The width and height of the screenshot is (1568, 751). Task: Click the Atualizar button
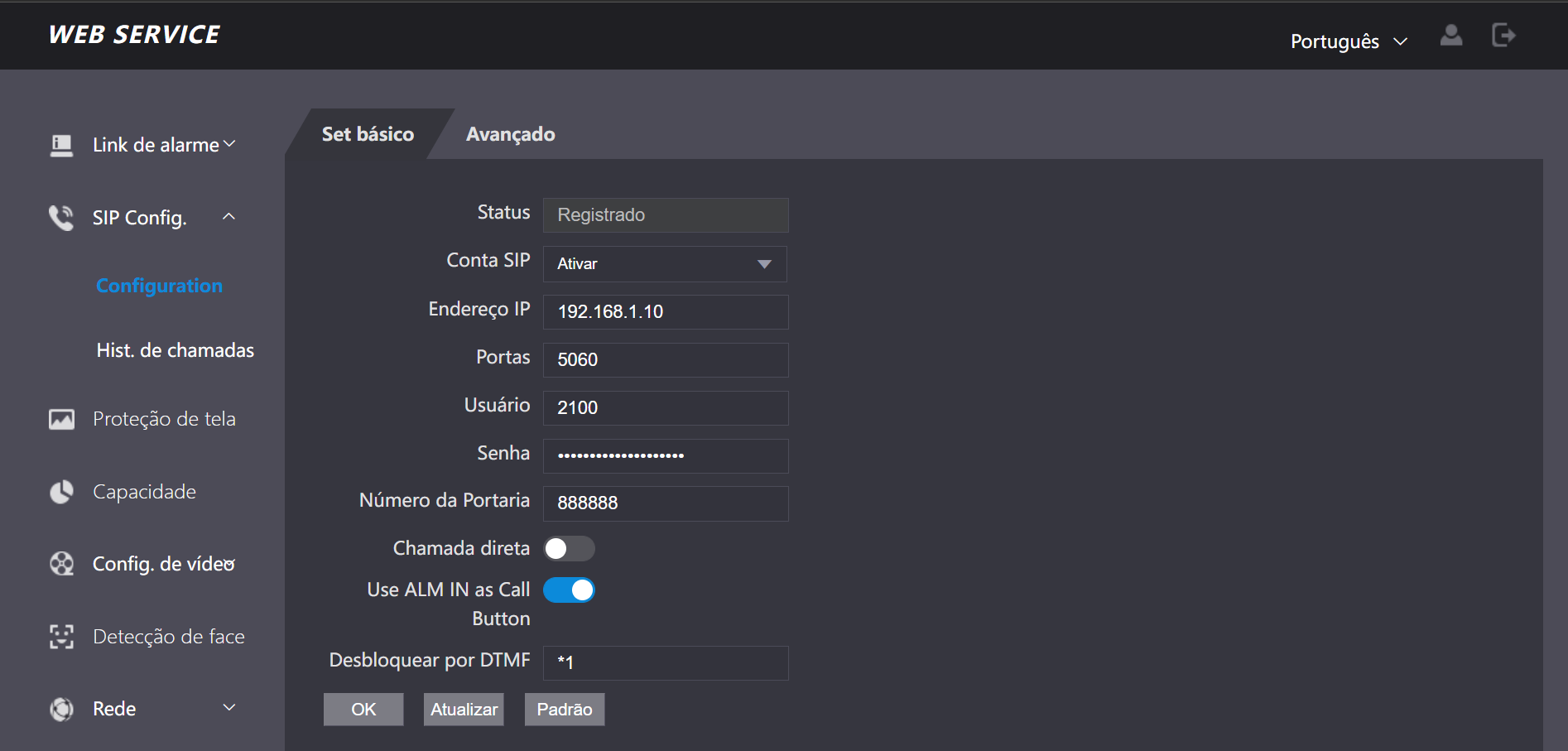[x=464, y=710]
